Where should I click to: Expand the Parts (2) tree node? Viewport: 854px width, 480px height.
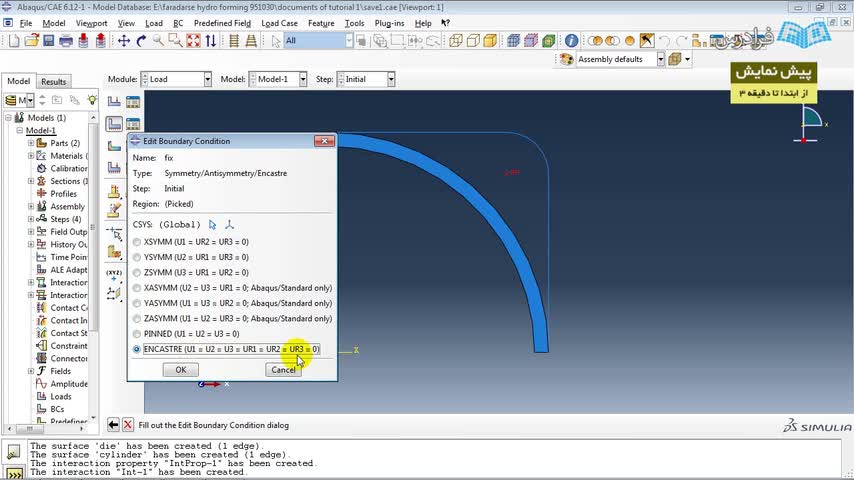coord(31,143)
